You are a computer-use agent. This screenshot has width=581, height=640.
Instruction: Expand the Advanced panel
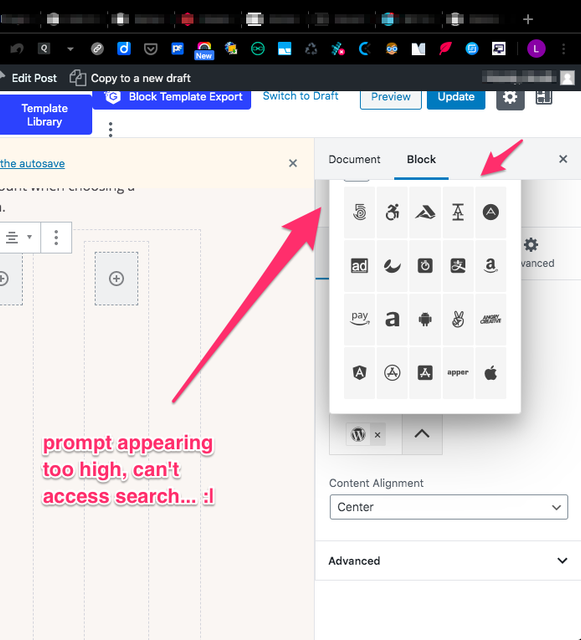(448, 561)
